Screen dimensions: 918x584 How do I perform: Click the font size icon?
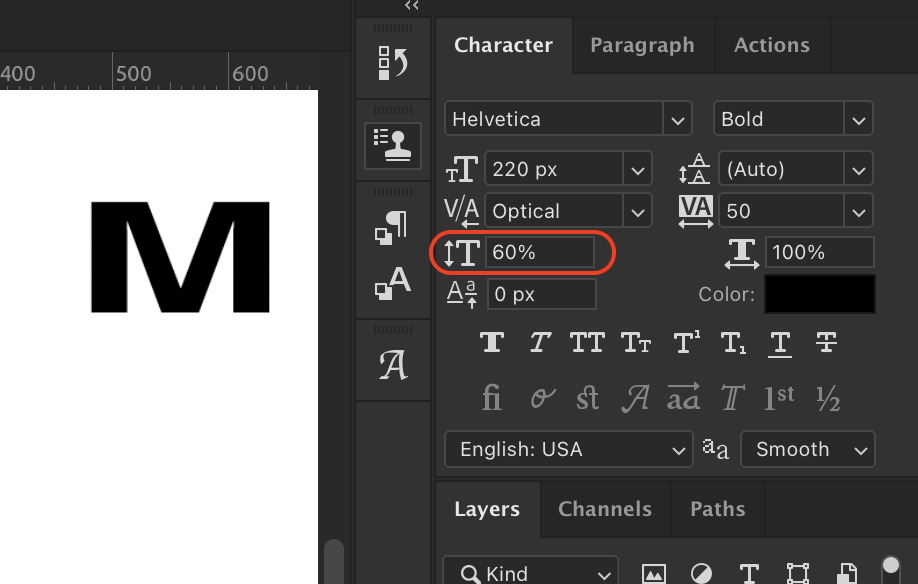tap(462, 169)
